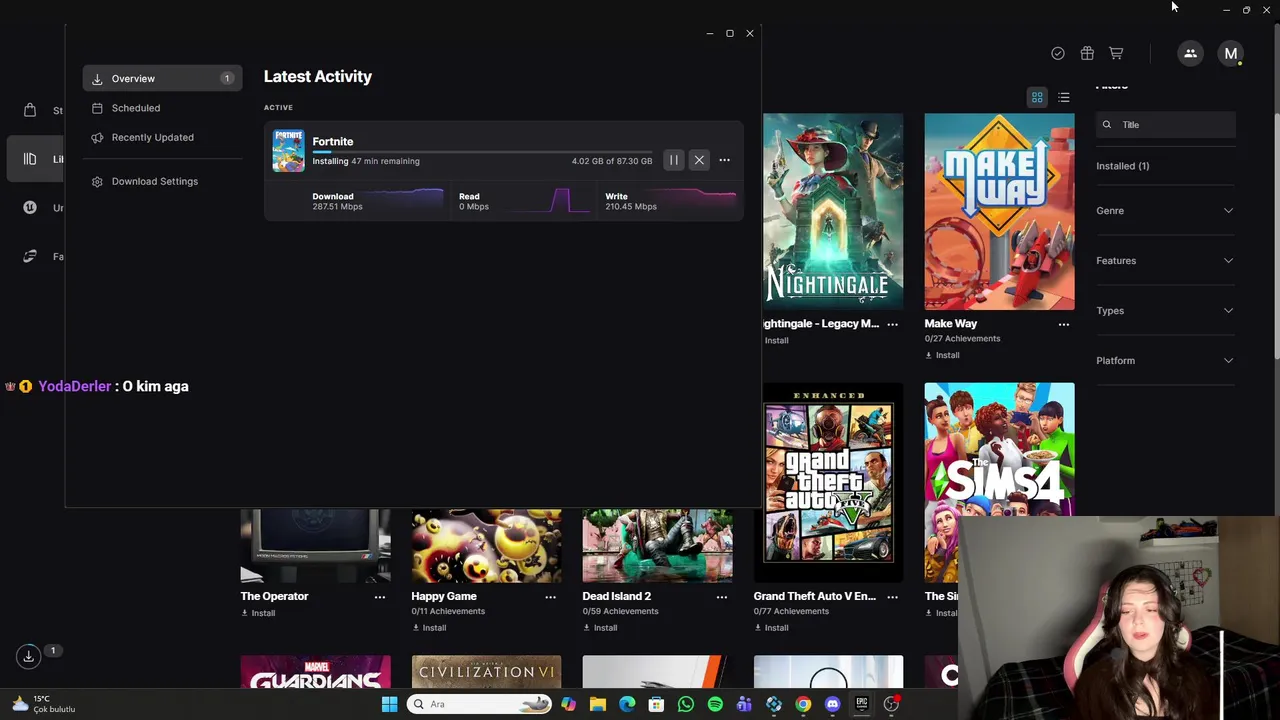Expand the Types filter

click(x=1165, y=311)
